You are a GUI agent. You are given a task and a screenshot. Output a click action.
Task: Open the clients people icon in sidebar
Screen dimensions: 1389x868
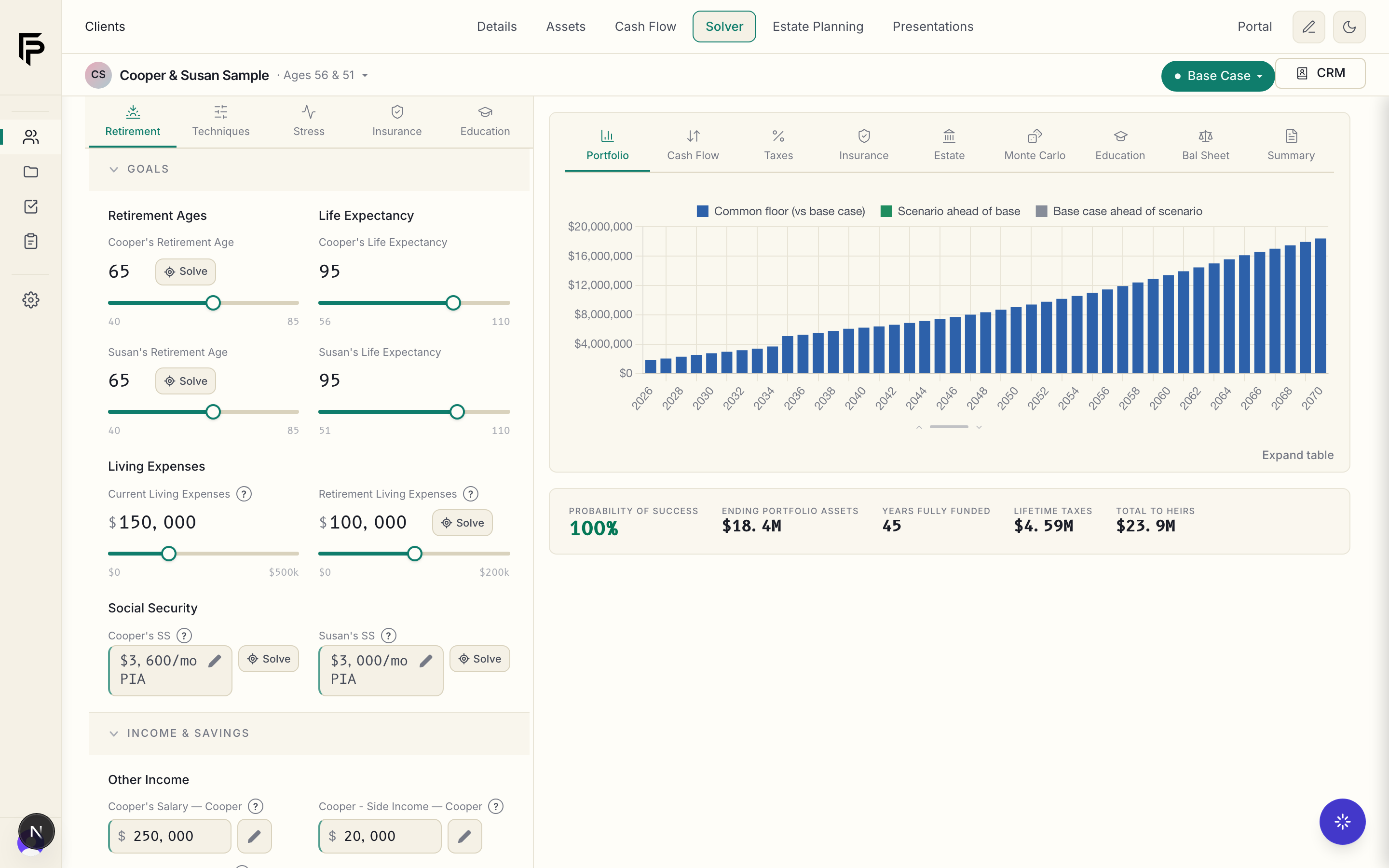point(30,136)
